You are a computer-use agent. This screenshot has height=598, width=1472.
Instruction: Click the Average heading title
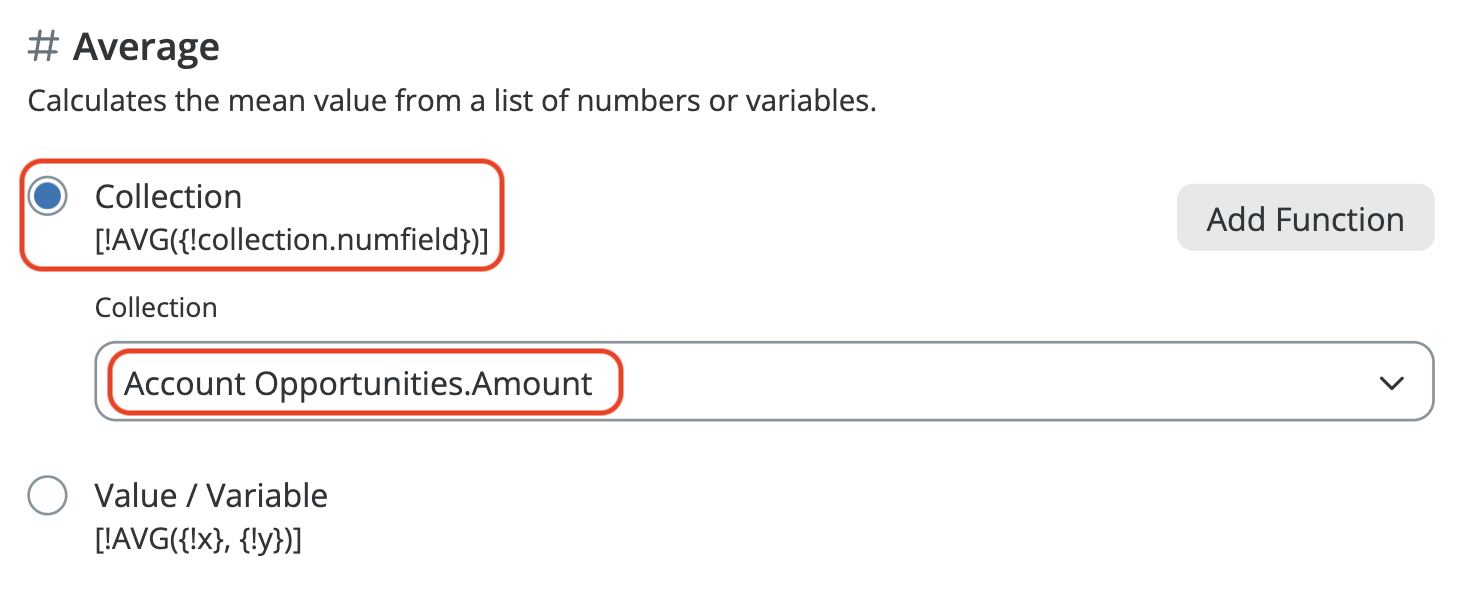point(146,48)
